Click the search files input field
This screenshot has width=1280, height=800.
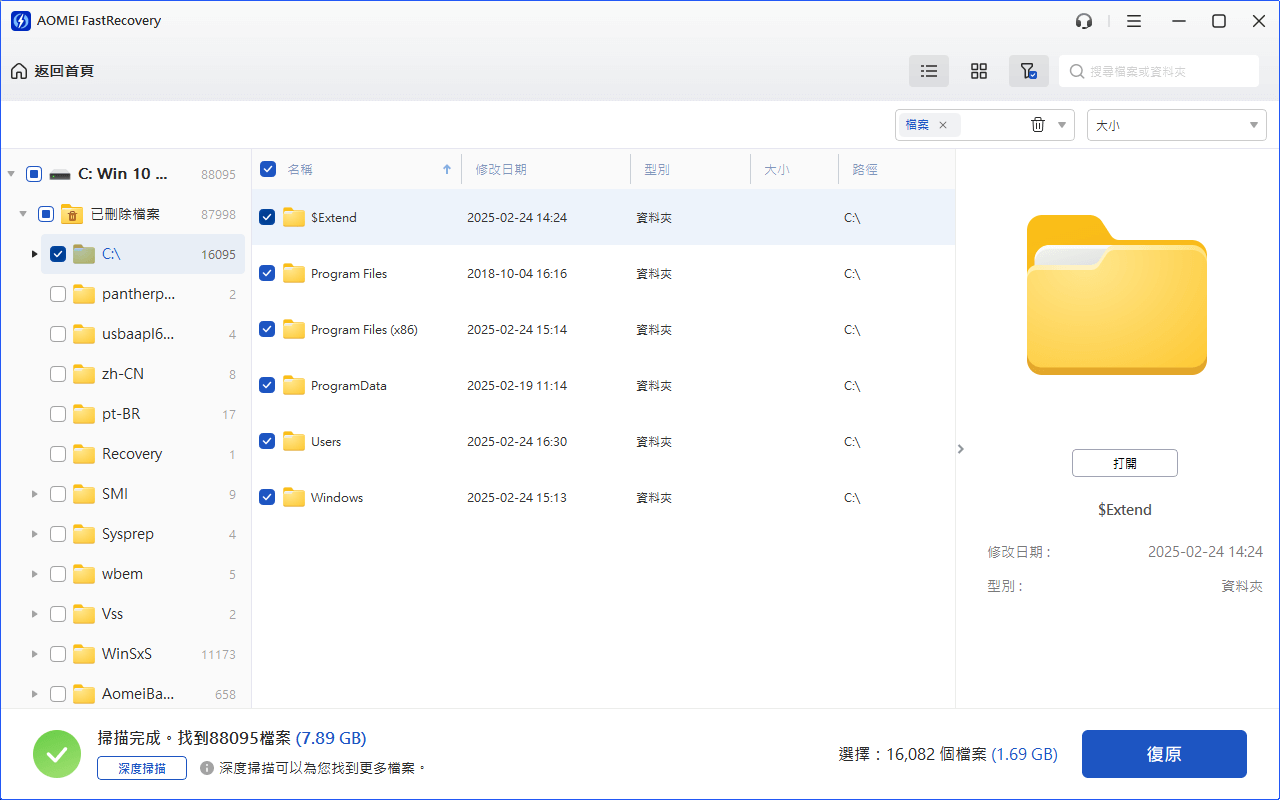[1165, 71]
